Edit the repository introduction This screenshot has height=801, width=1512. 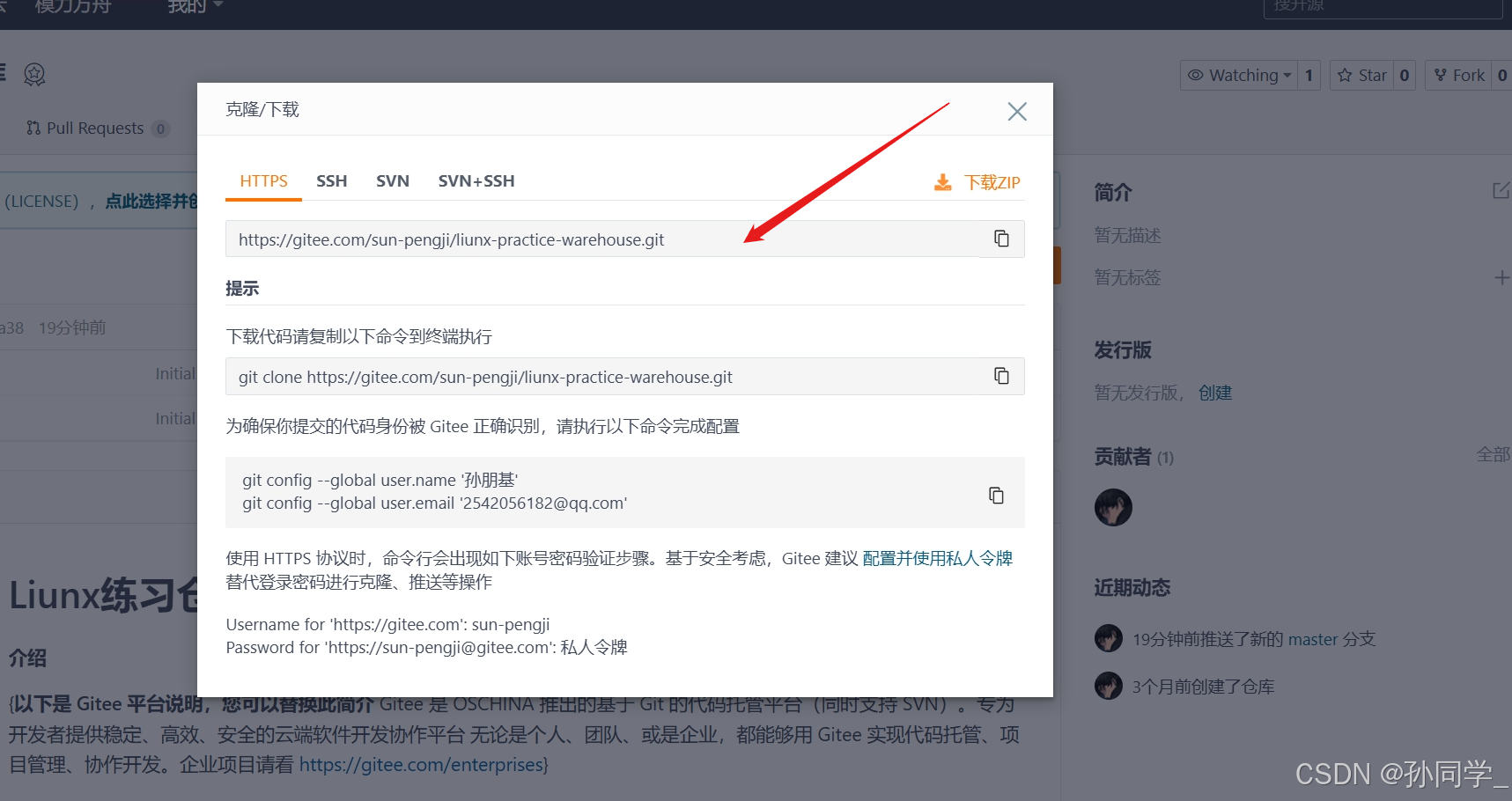[x=1501, y=191]
